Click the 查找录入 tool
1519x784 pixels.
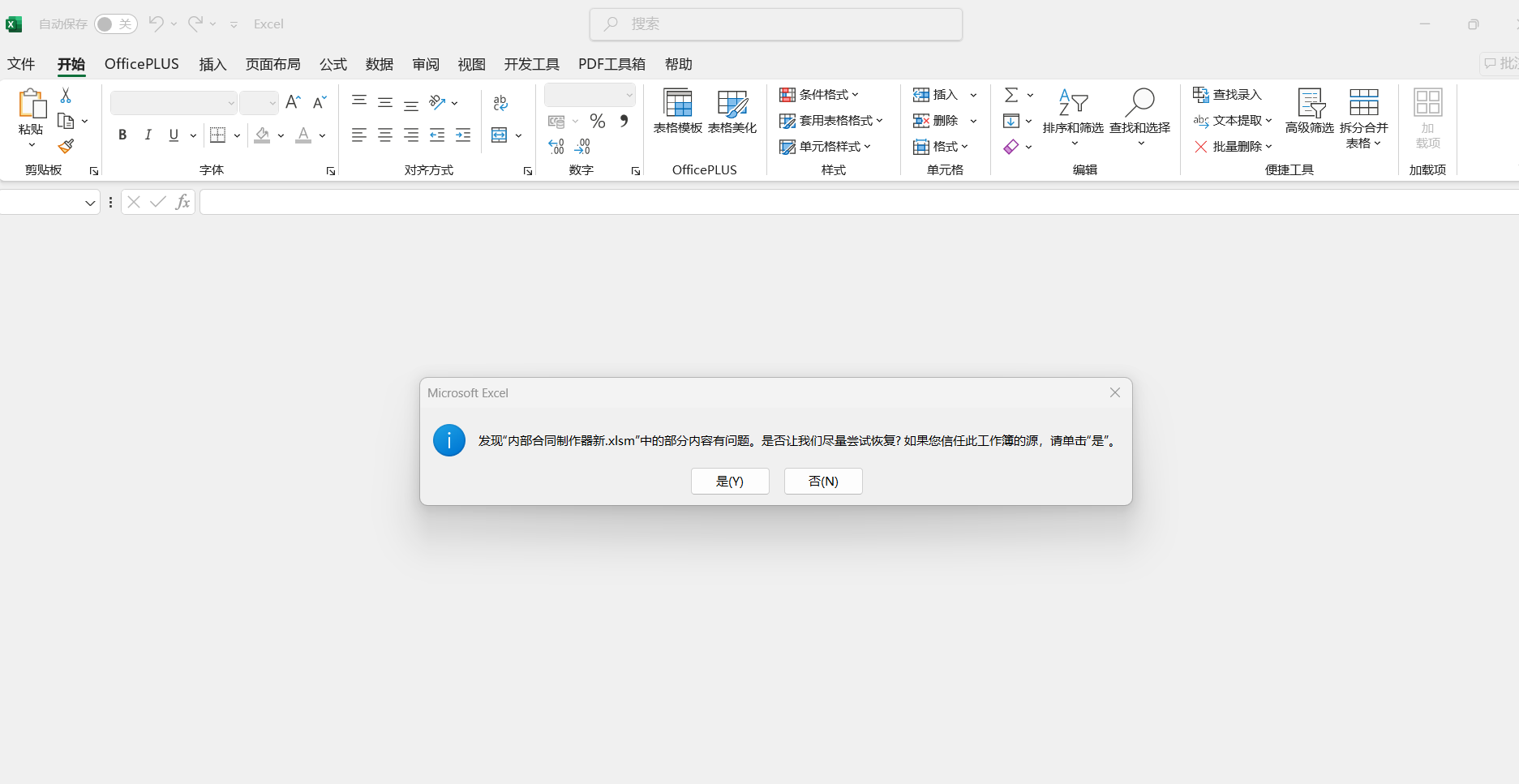point(1227,95)
